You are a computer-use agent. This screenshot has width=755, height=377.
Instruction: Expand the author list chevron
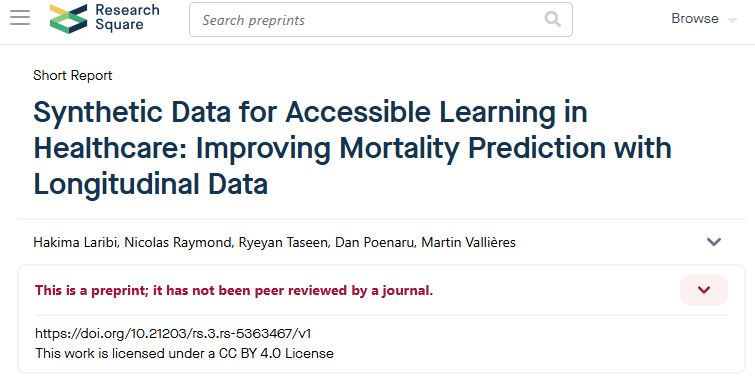click(714, 242)
